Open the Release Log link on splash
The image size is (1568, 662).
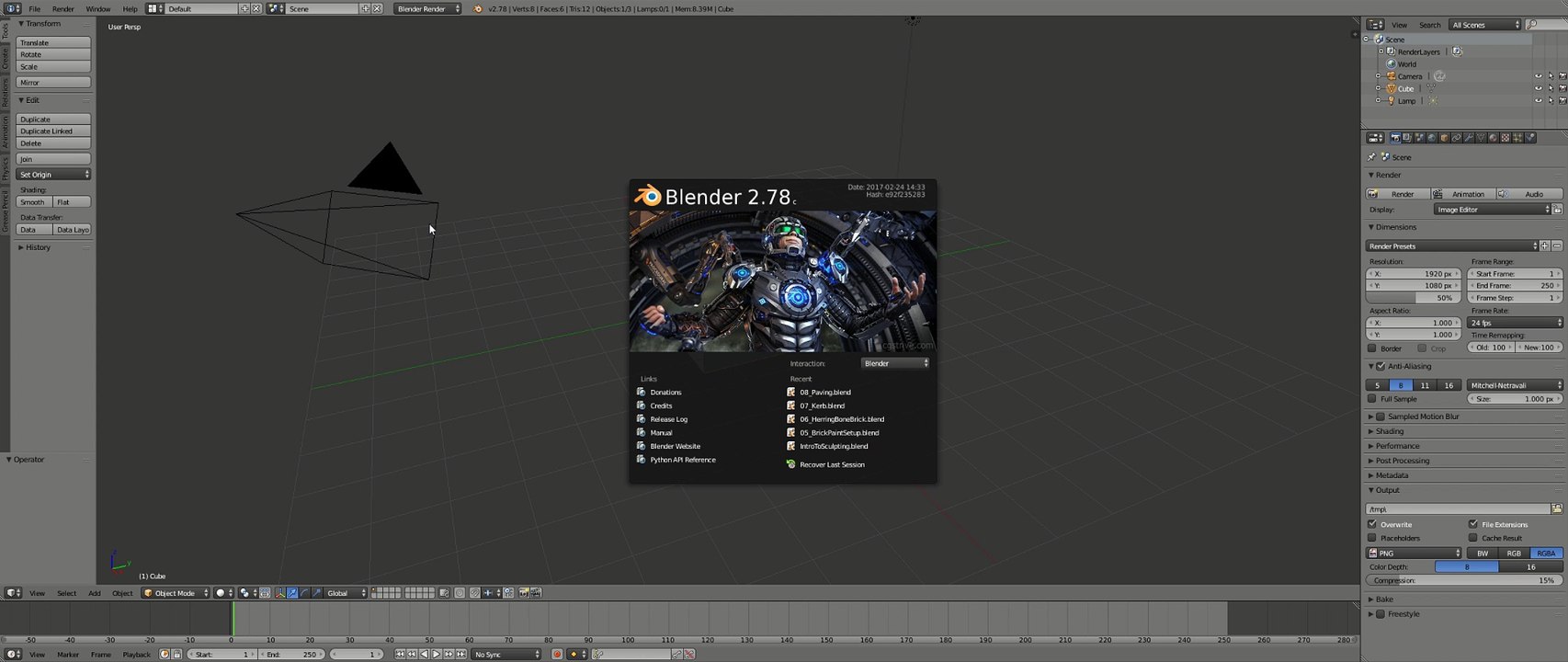click(668, 419)
